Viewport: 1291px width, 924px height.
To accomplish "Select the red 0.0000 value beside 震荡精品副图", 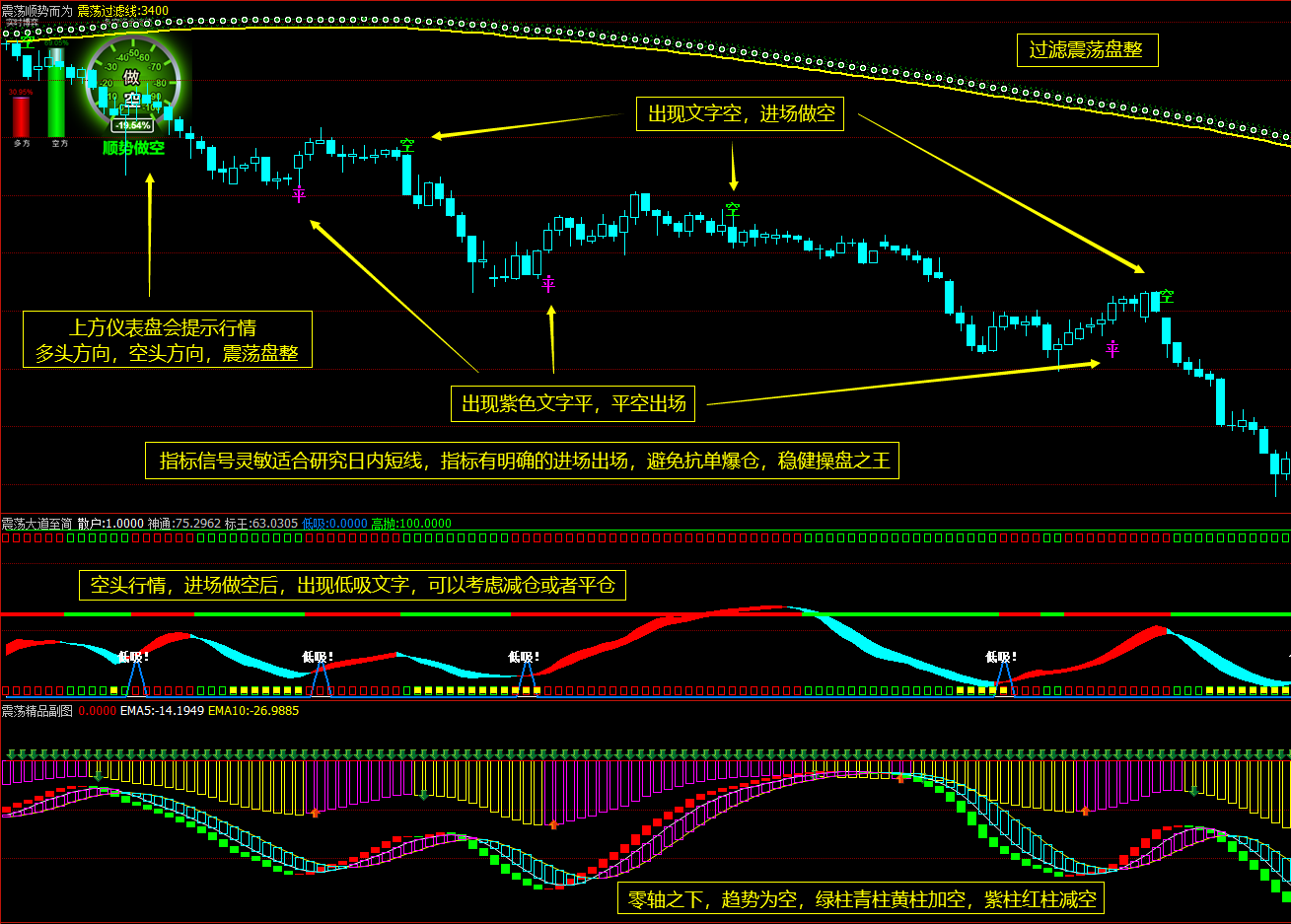I will coord(97,710).
